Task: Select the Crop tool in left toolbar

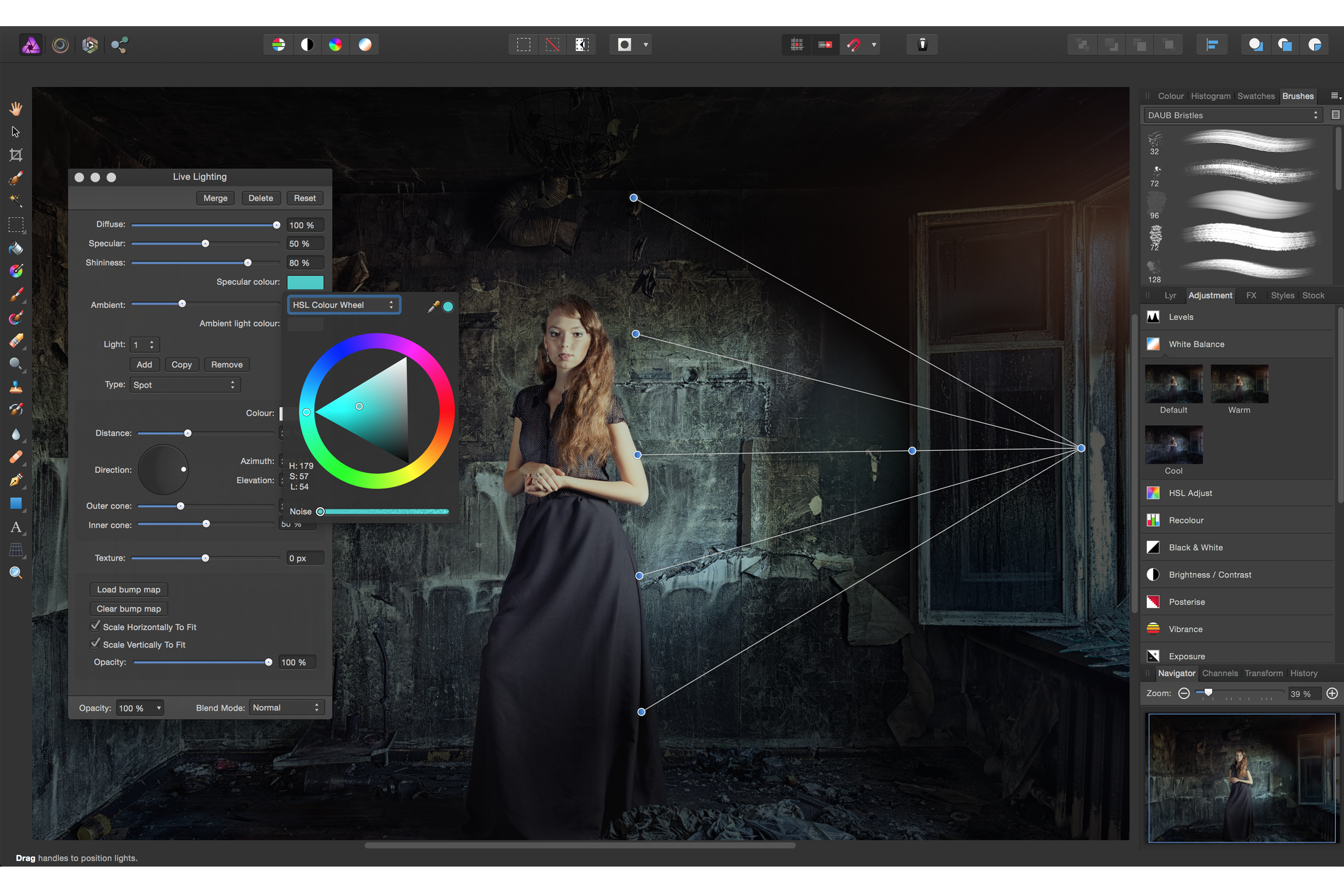Action: (16, 155)
